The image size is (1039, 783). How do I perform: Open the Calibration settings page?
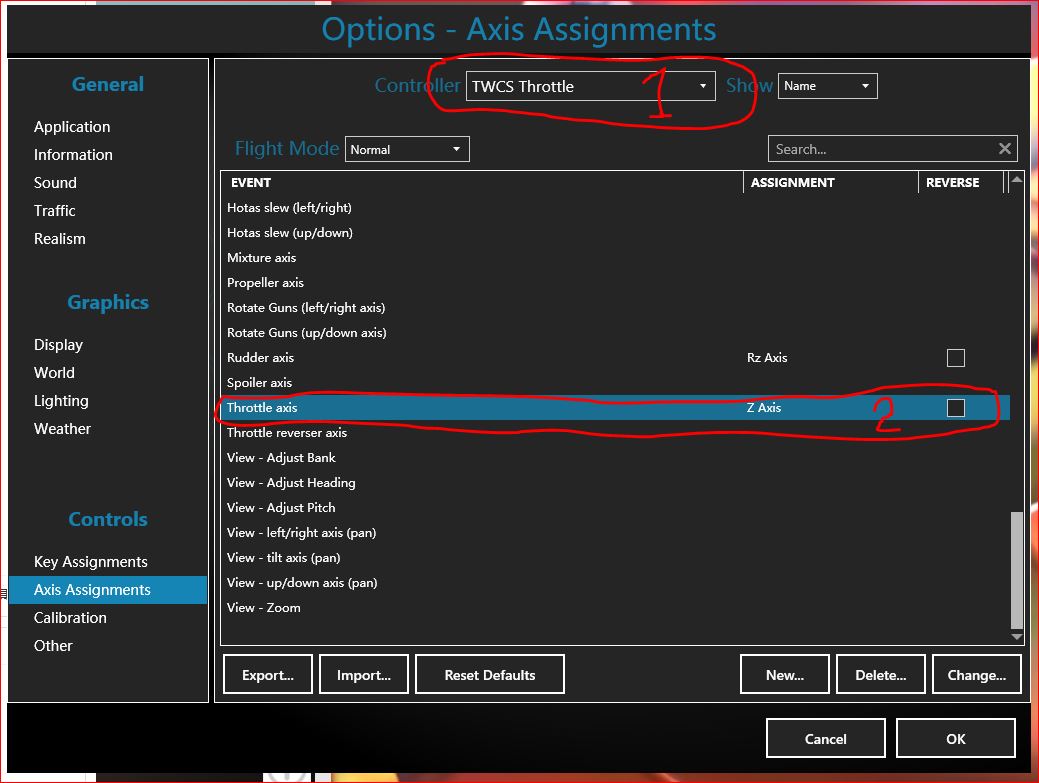pyautogui.click(x=70, y=618)
